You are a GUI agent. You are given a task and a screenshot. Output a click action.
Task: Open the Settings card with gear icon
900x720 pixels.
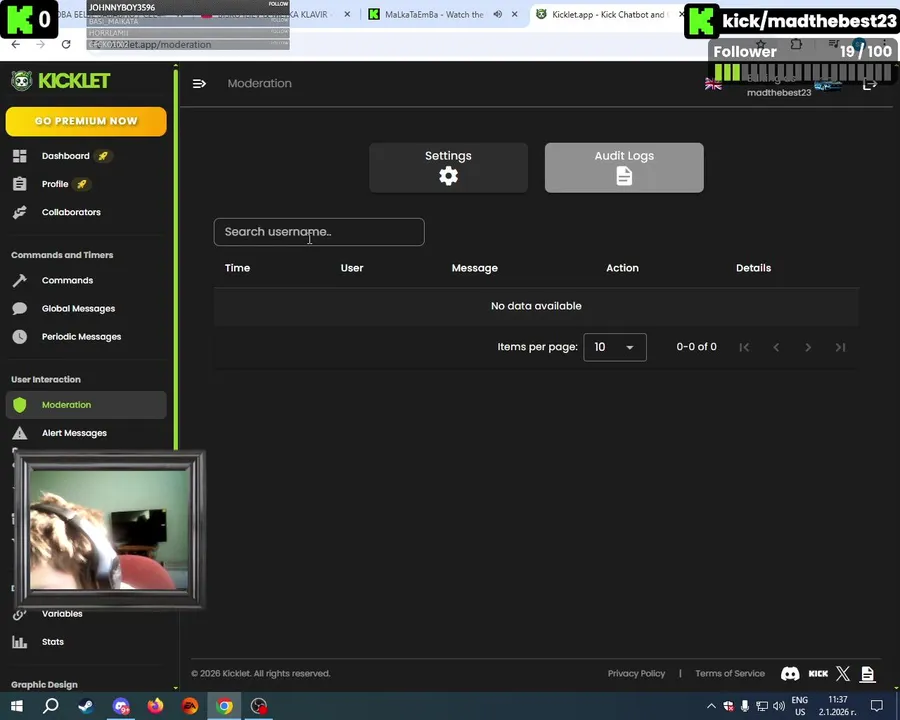448,168
